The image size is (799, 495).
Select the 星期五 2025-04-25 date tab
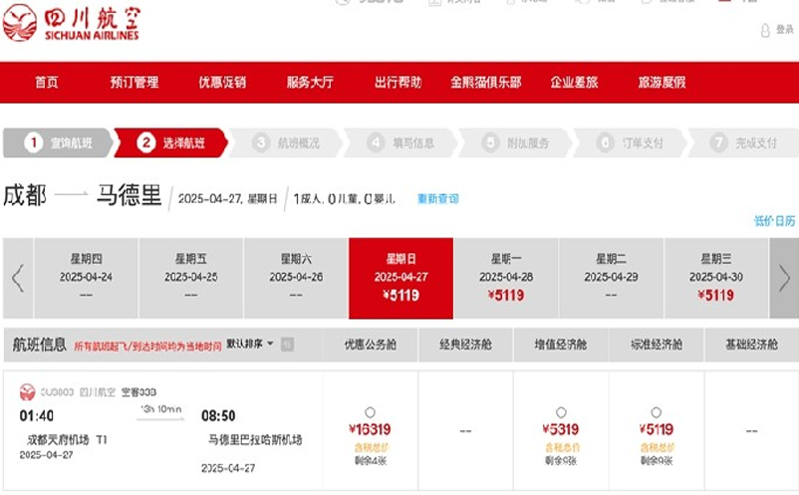click(x=191, y=278)
